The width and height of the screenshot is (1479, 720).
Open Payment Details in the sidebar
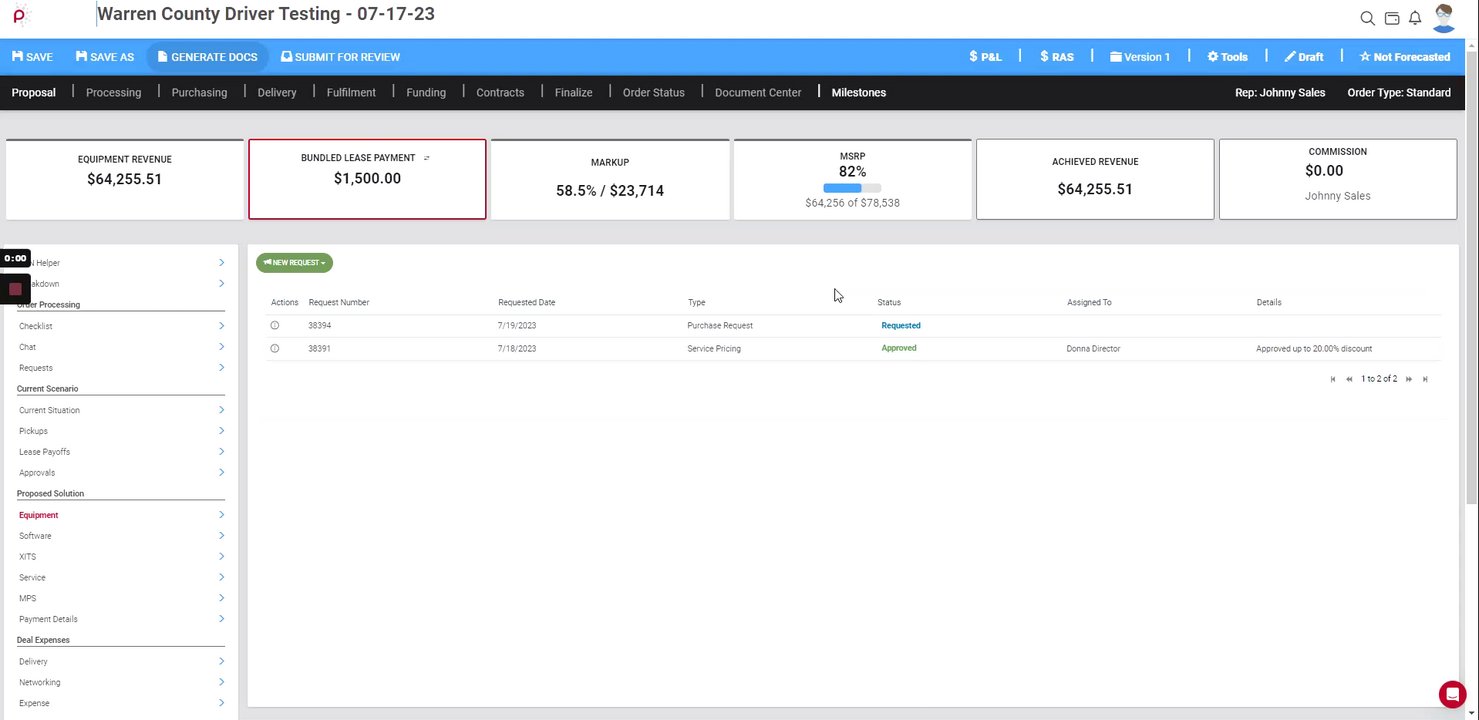pyautogui.click(x=48, y=620)
